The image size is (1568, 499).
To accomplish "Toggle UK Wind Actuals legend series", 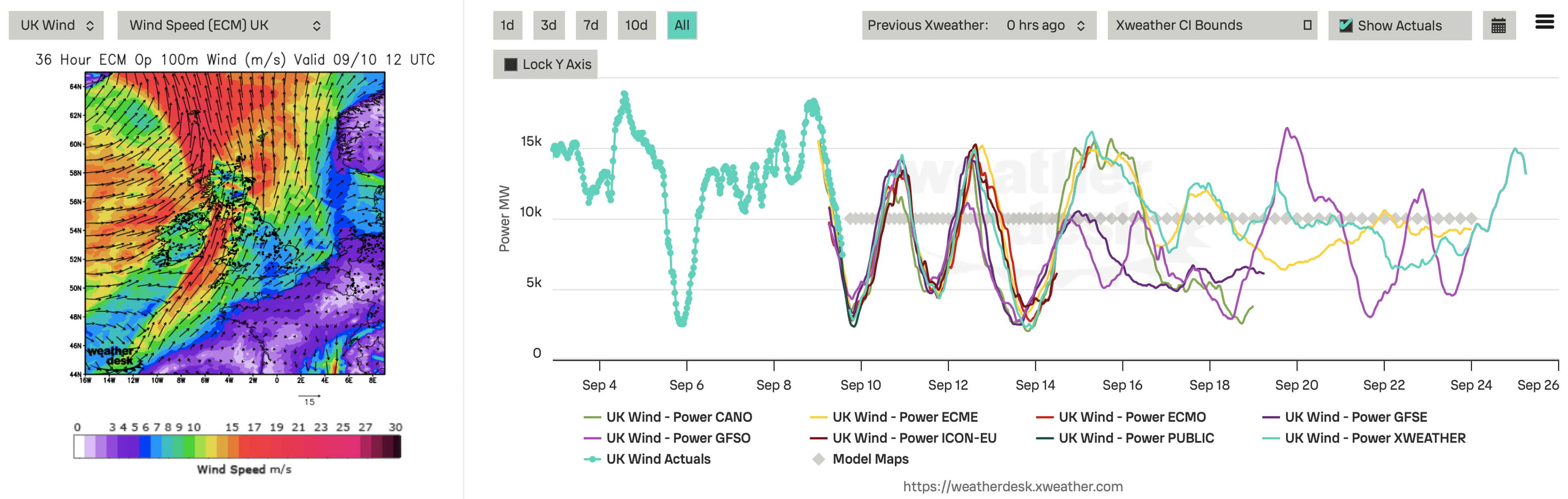I will tap(647, 459).
